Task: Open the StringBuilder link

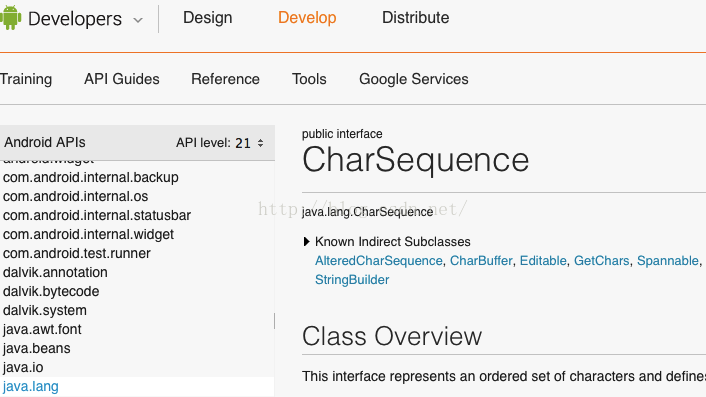Action: (352, 280)
